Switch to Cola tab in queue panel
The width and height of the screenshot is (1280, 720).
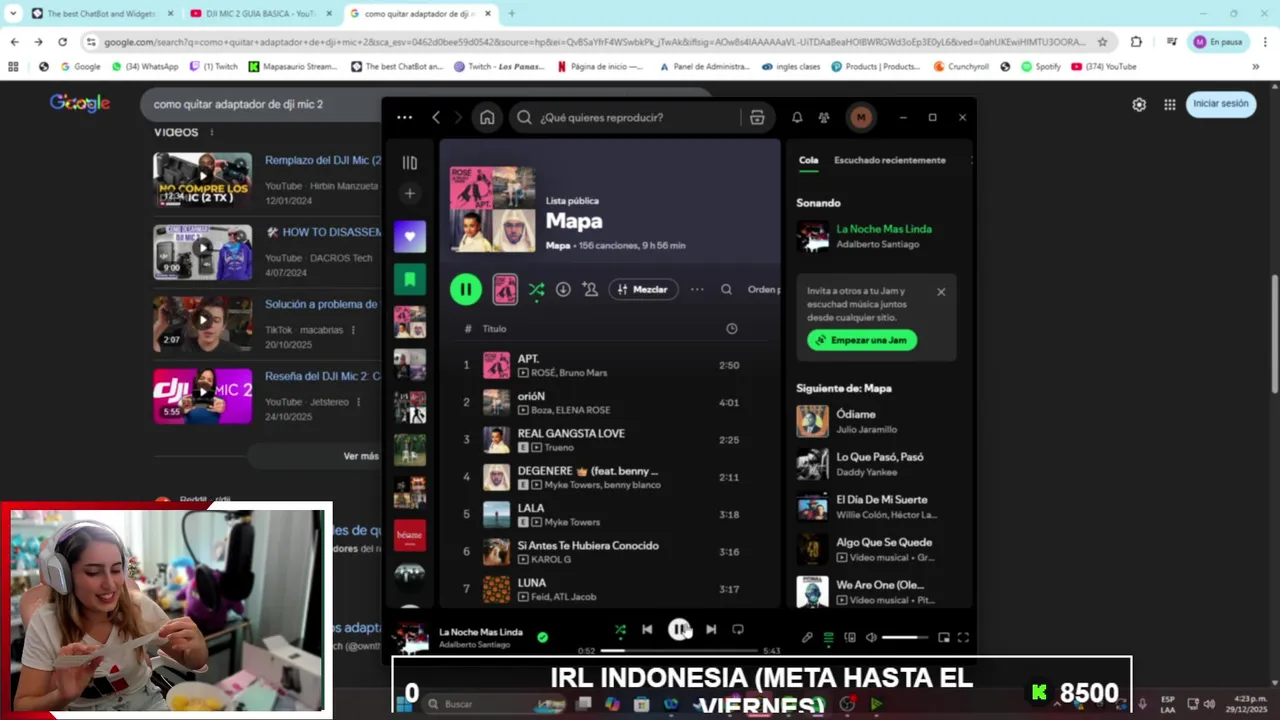point(808,160)
